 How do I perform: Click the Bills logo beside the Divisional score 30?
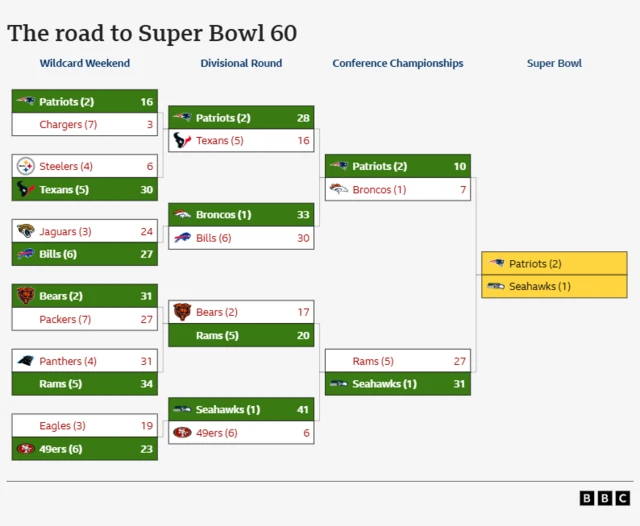tap(182, 237)
